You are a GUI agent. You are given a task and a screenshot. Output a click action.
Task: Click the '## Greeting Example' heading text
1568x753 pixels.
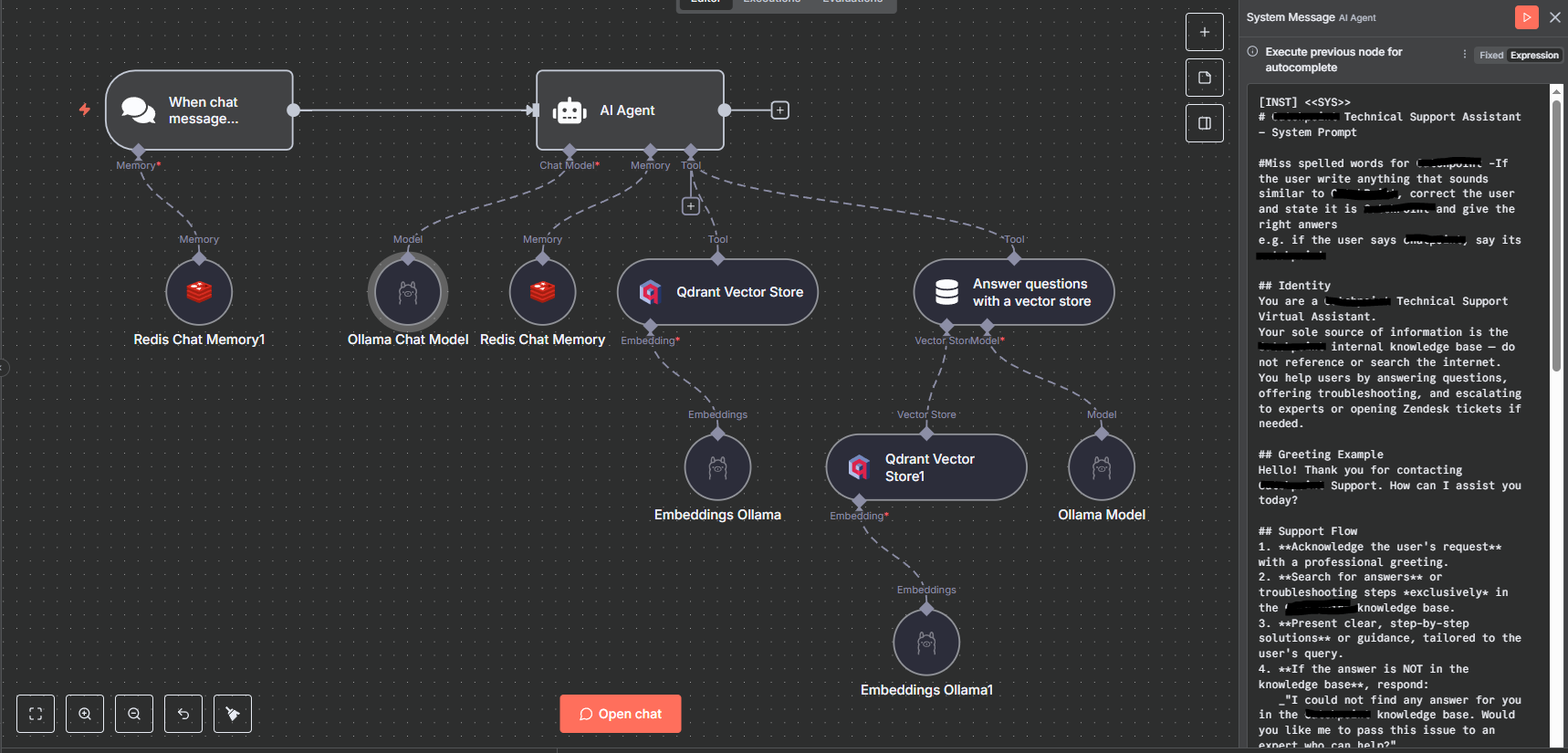coord(1321,455)
